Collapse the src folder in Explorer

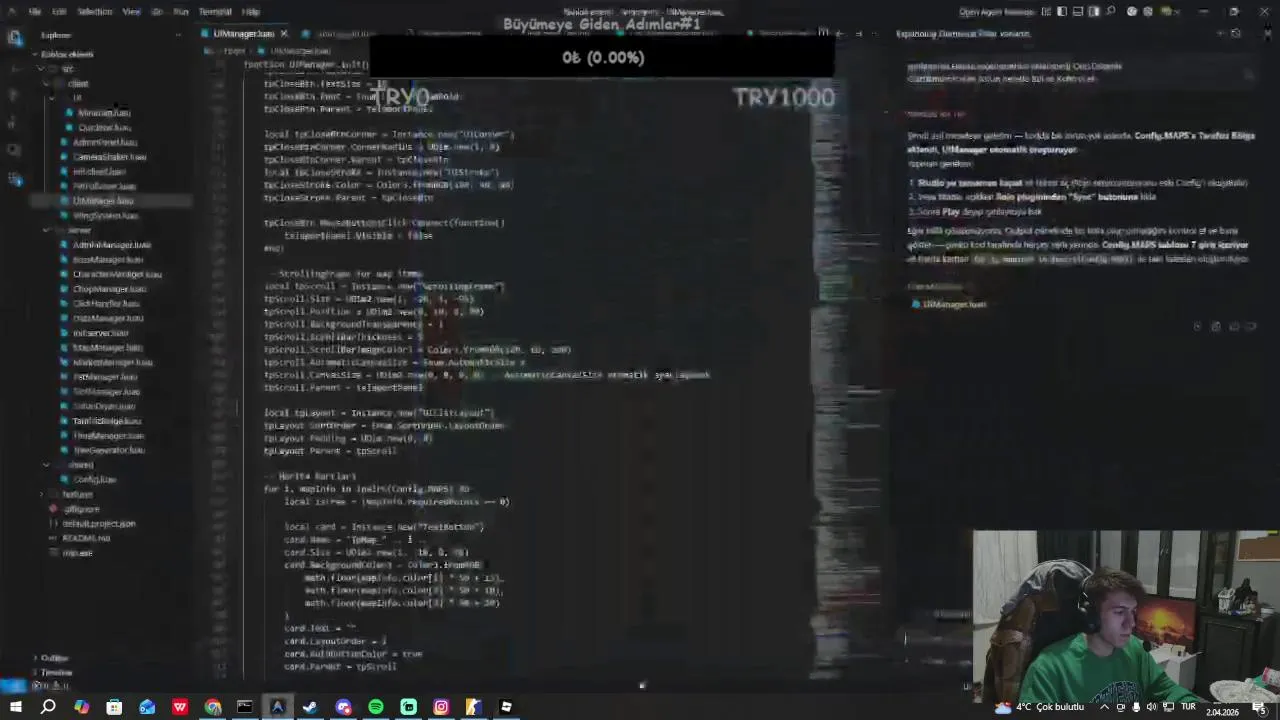click(67, 69)
